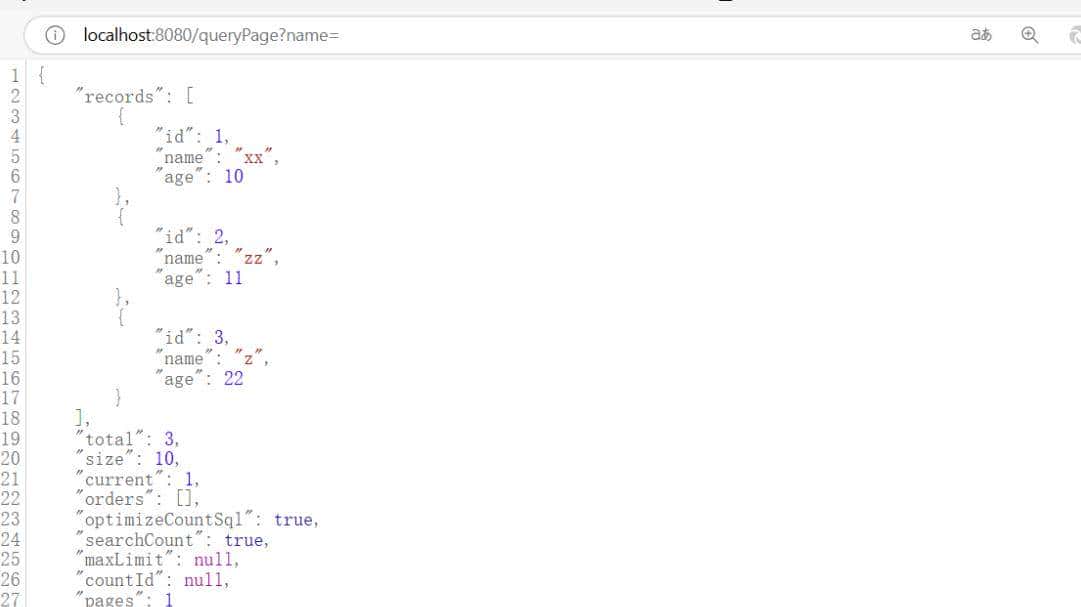The width and height of the screenshot is (1081, 607).
Task: Click the "size": 10 line
Action: [x=127, y=459]
